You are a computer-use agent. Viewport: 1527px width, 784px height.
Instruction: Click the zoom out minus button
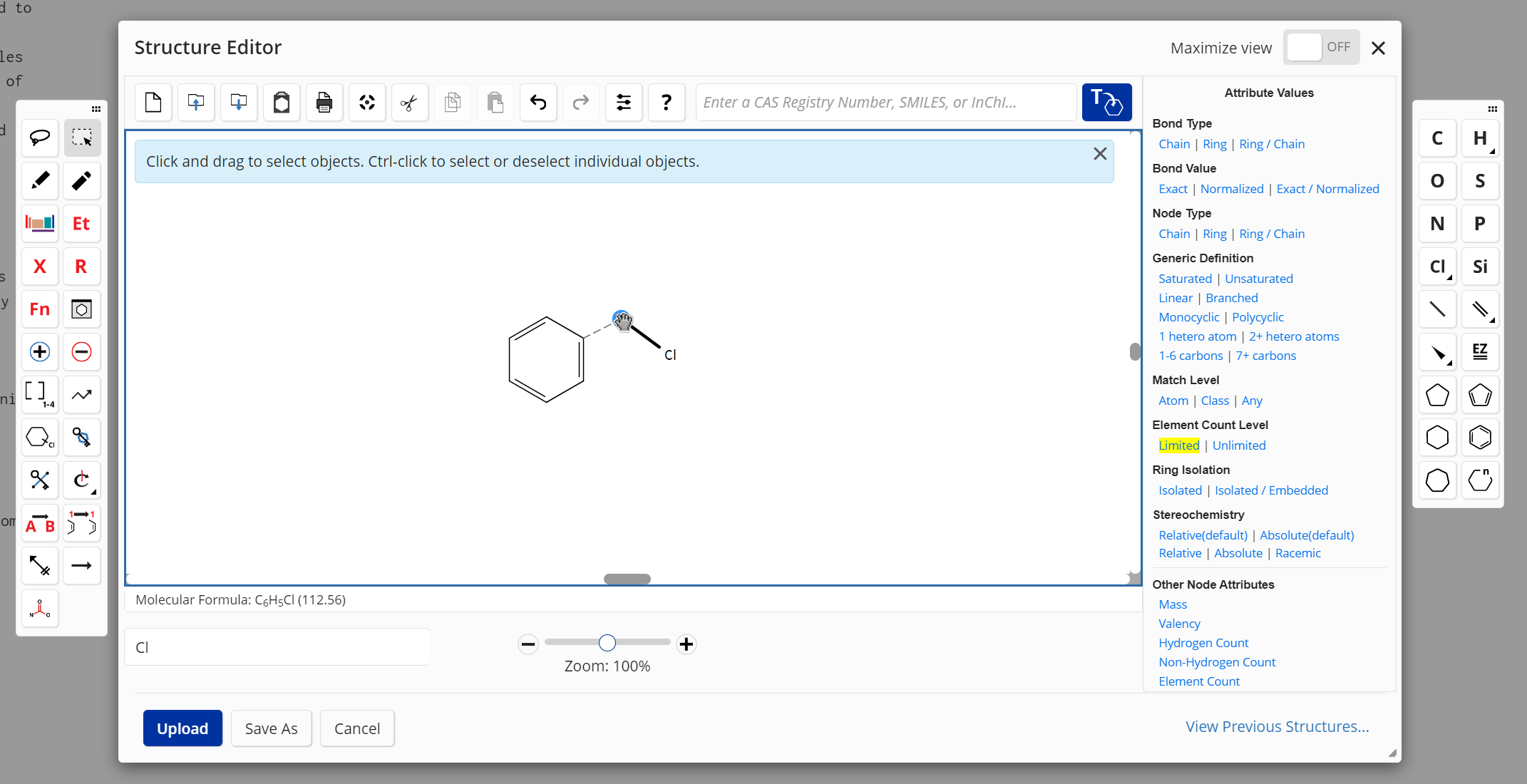click(528, 644)
